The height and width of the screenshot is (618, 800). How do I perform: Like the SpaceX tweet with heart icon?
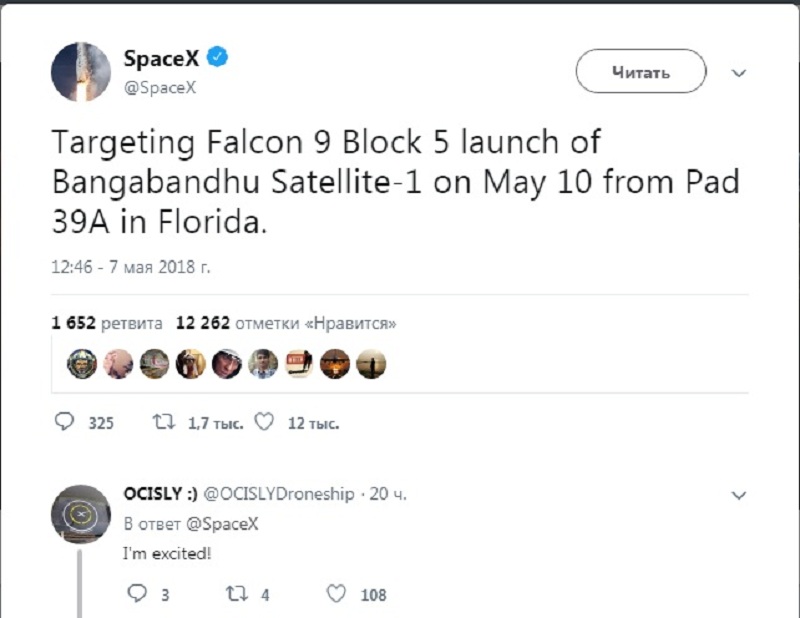pos(264,422)
